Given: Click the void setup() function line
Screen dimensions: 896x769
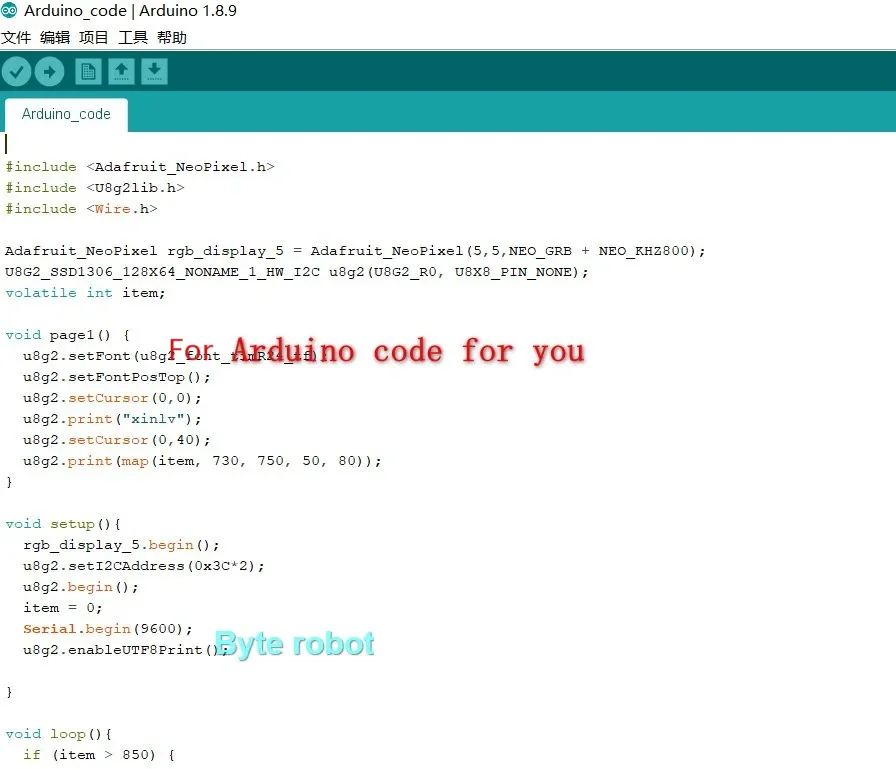Looking at the screenshot, I should [x=63, y=524].
